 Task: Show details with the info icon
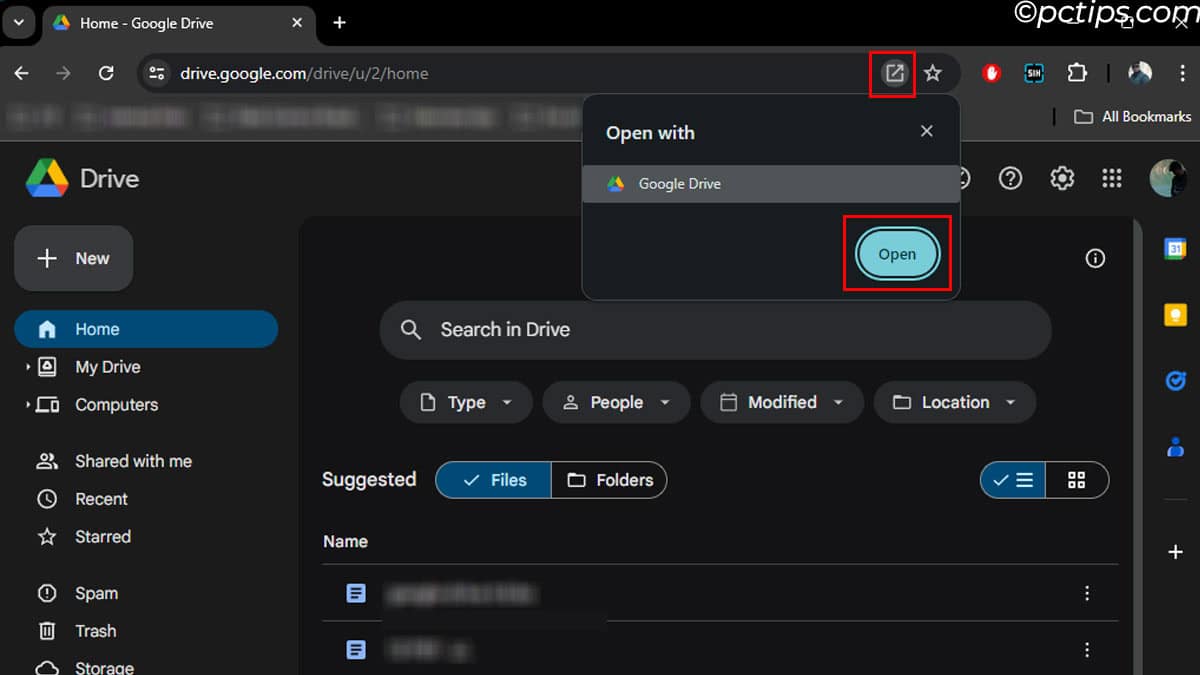[x=1096, y=259]
